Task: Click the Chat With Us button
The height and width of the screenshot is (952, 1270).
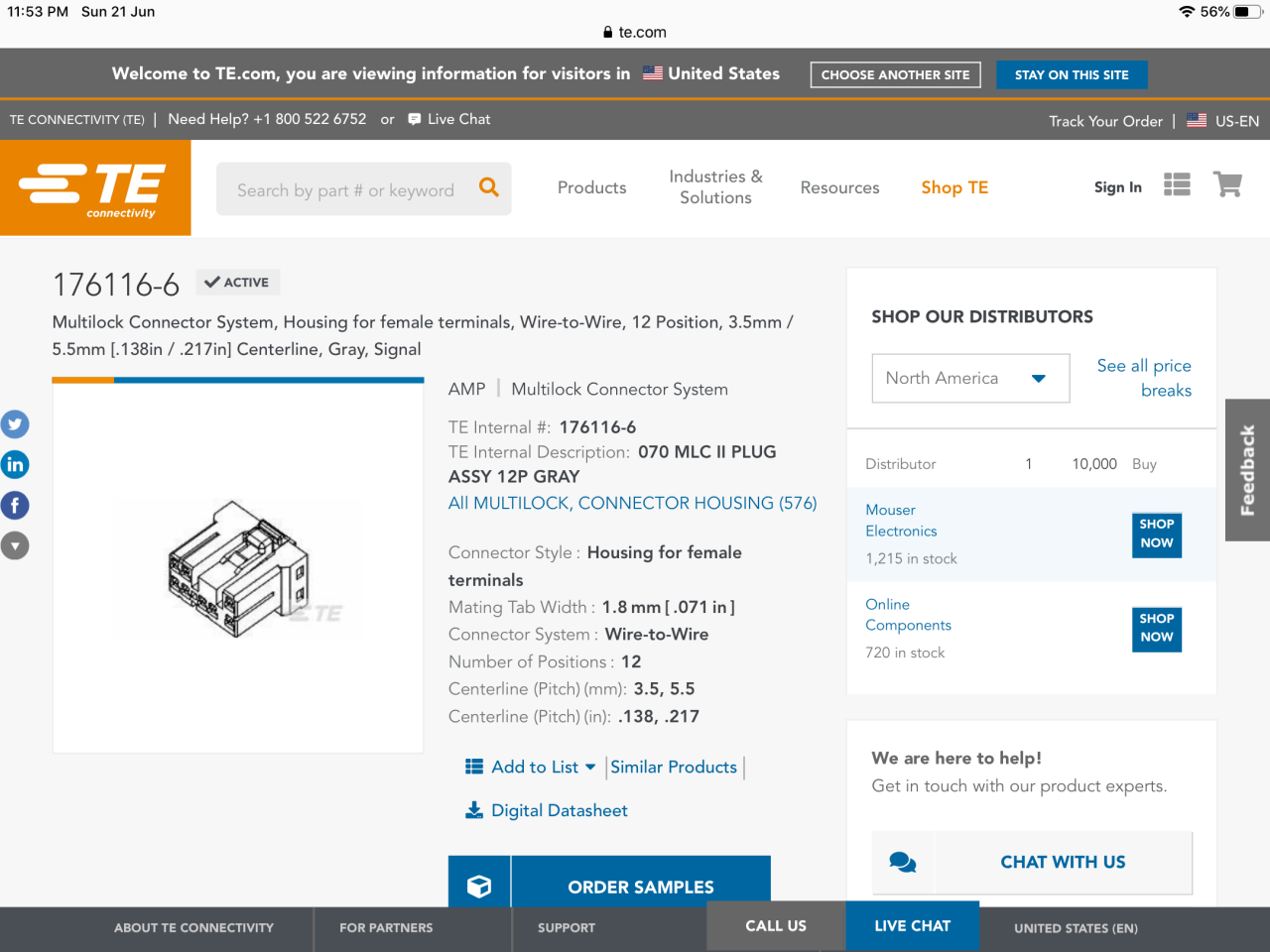Action: tap(1032, 863)
